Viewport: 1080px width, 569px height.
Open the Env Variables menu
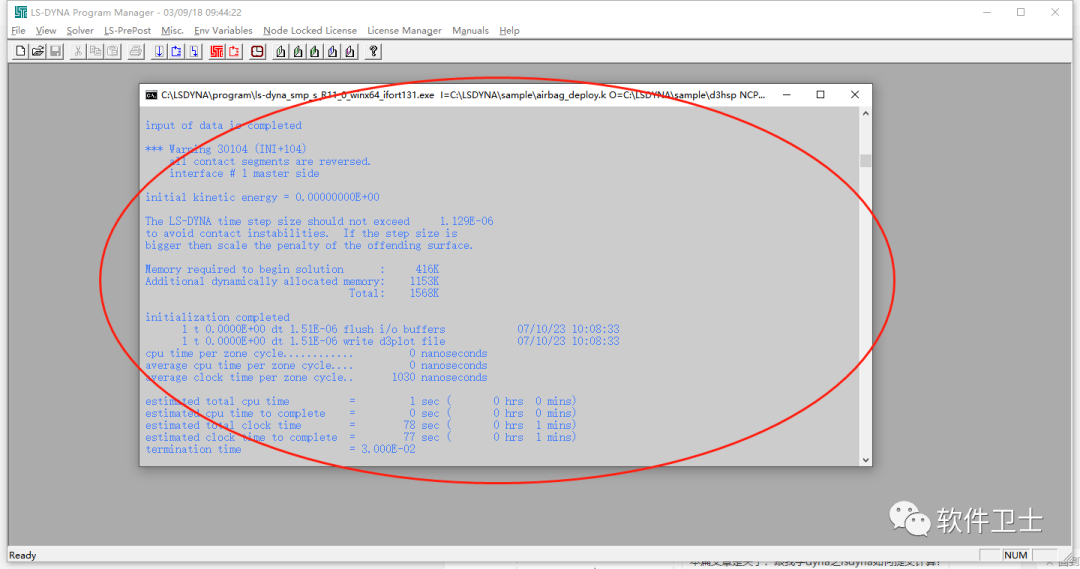coord(223,30)
